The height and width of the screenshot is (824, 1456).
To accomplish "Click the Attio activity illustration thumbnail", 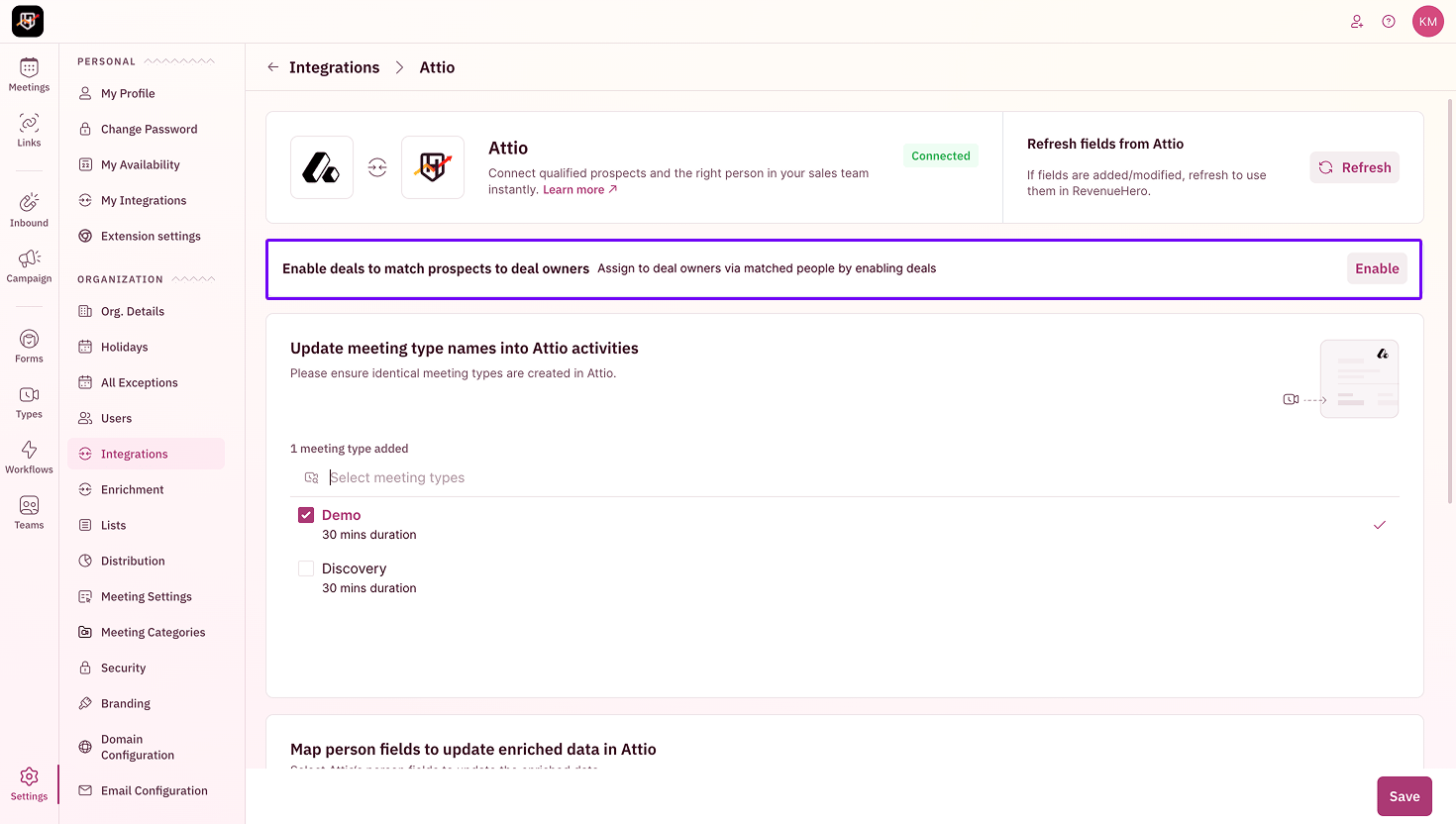I will 1359,378.
